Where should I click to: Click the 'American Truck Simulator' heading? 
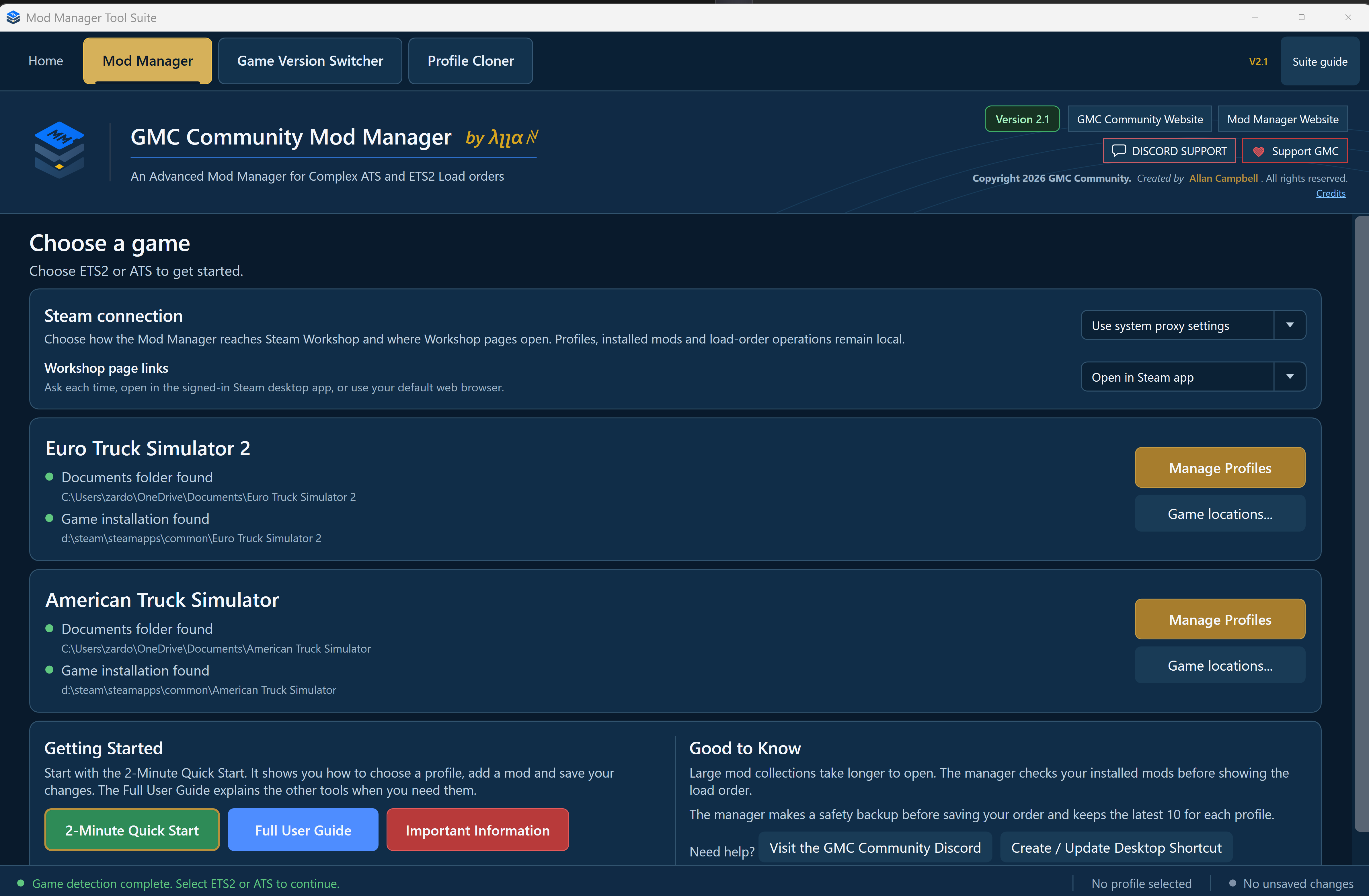pyautogui.click(x=162, y=600)
